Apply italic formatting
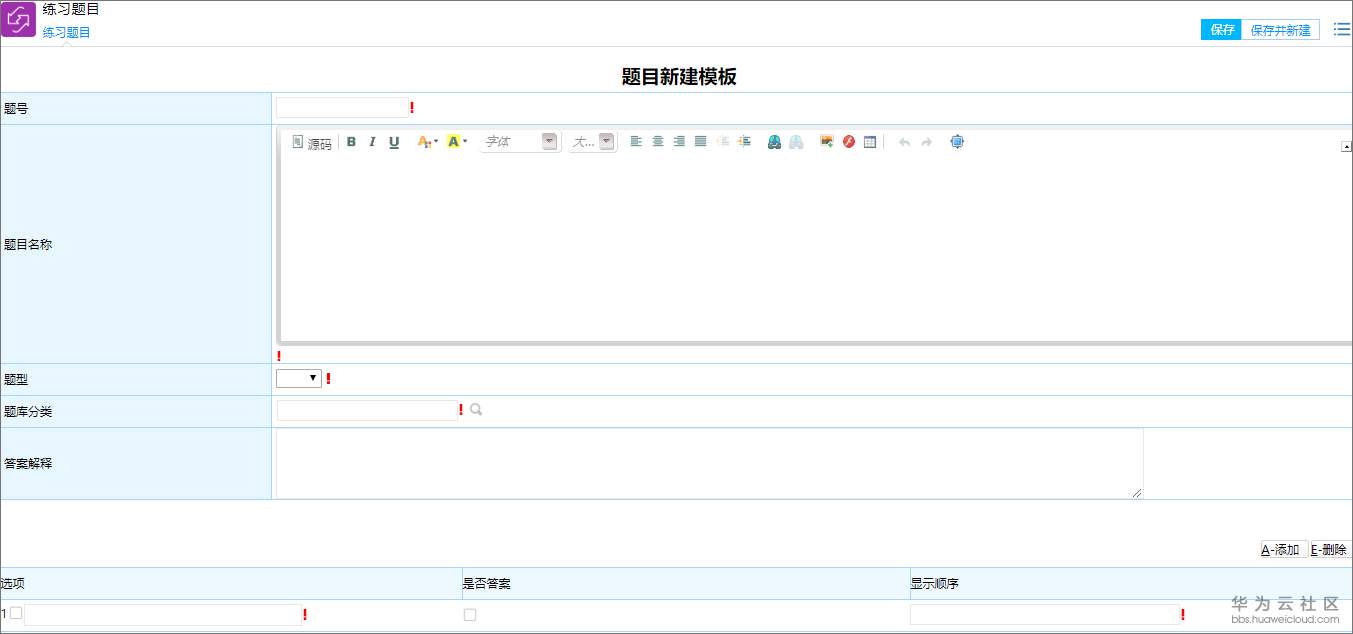The height and width of the screenshot is (634, 1353). [371, 141]
